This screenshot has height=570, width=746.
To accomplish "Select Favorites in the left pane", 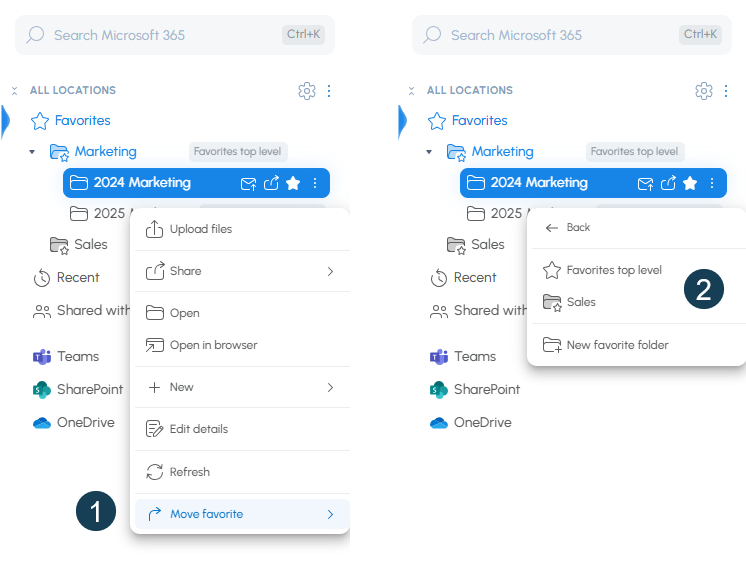I will 71,120.
